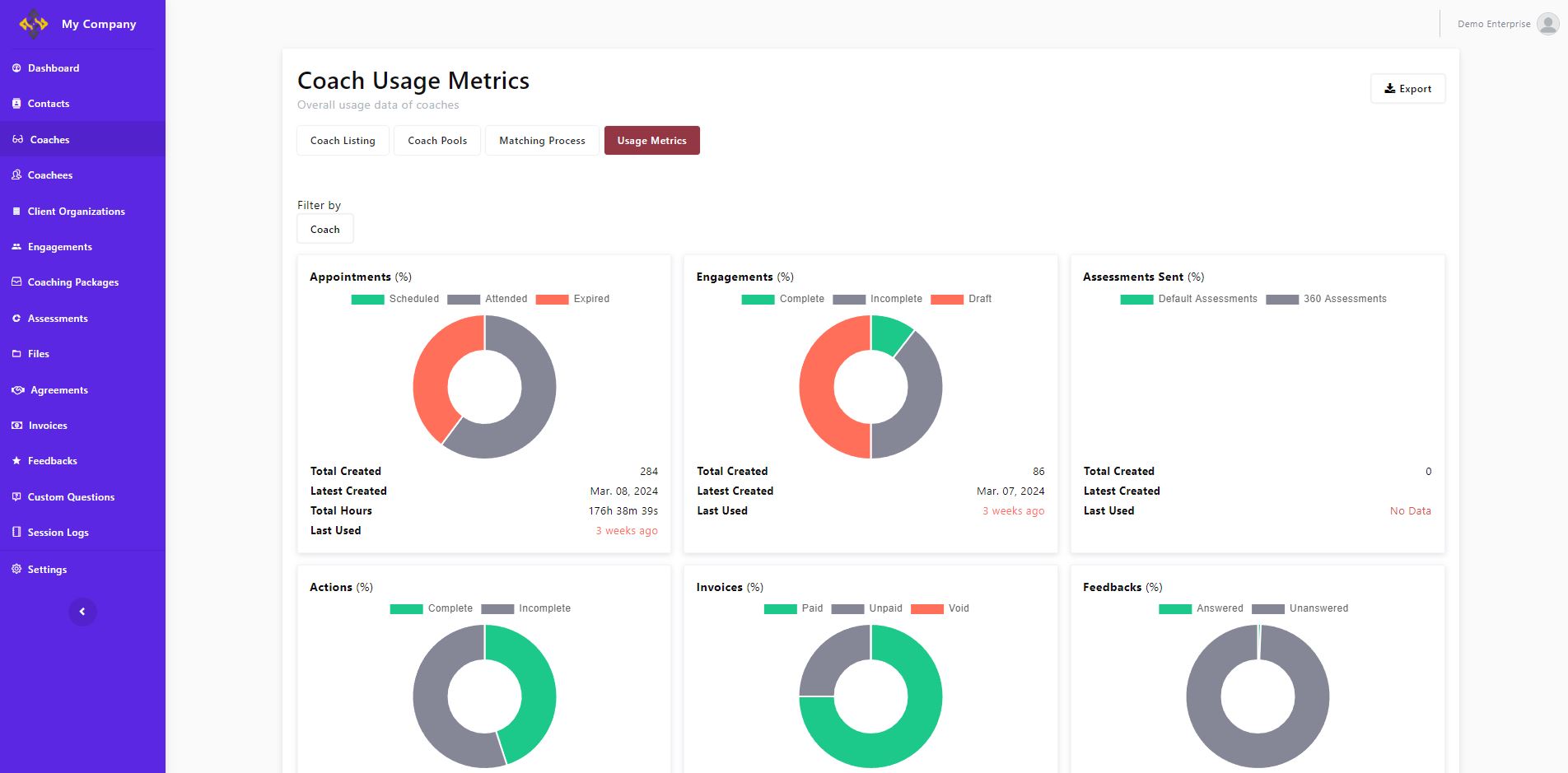Image resolution: width=1568 pixels, height=773 pixels.
Task: Click the Agreements handshake icon
Action: [x=17, y=390]
